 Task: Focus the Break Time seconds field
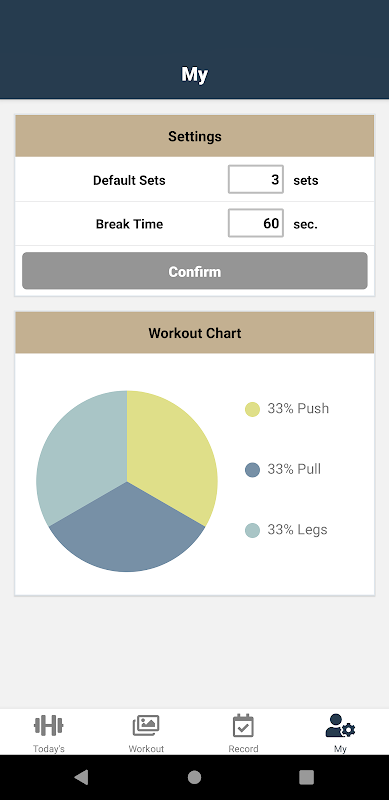tap(256, 223)
